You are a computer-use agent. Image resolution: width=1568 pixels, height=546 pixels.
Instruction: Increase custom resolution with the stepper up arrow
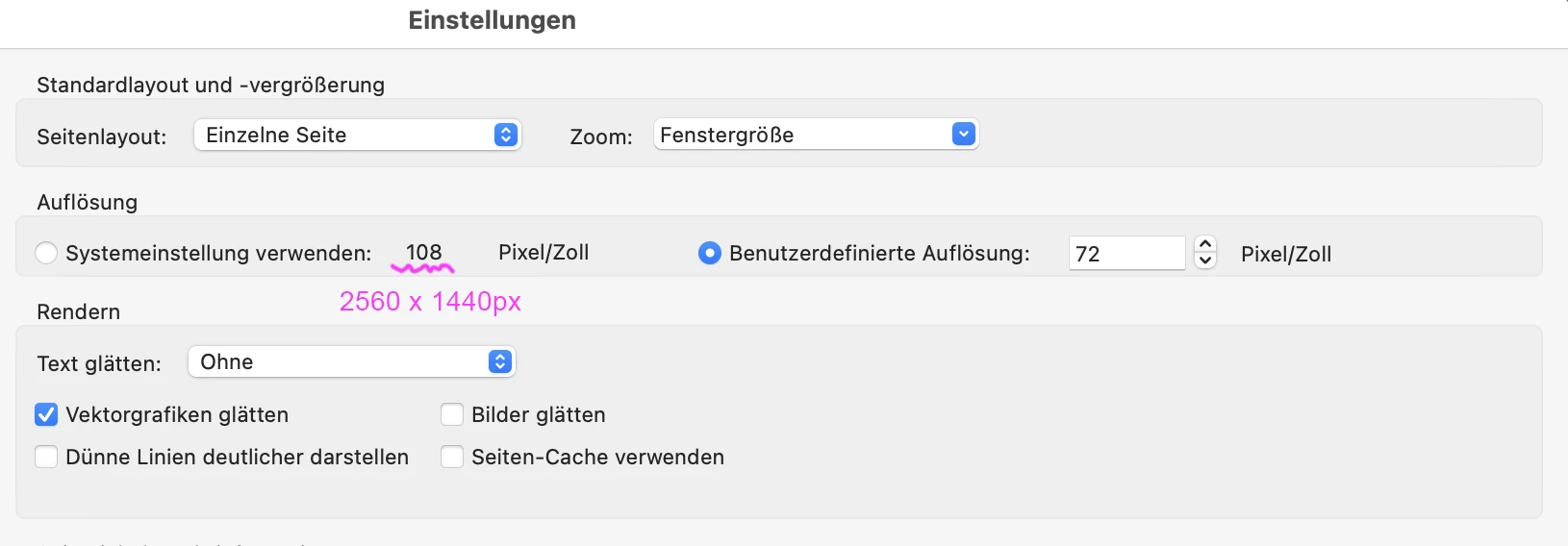(1205, 244)
